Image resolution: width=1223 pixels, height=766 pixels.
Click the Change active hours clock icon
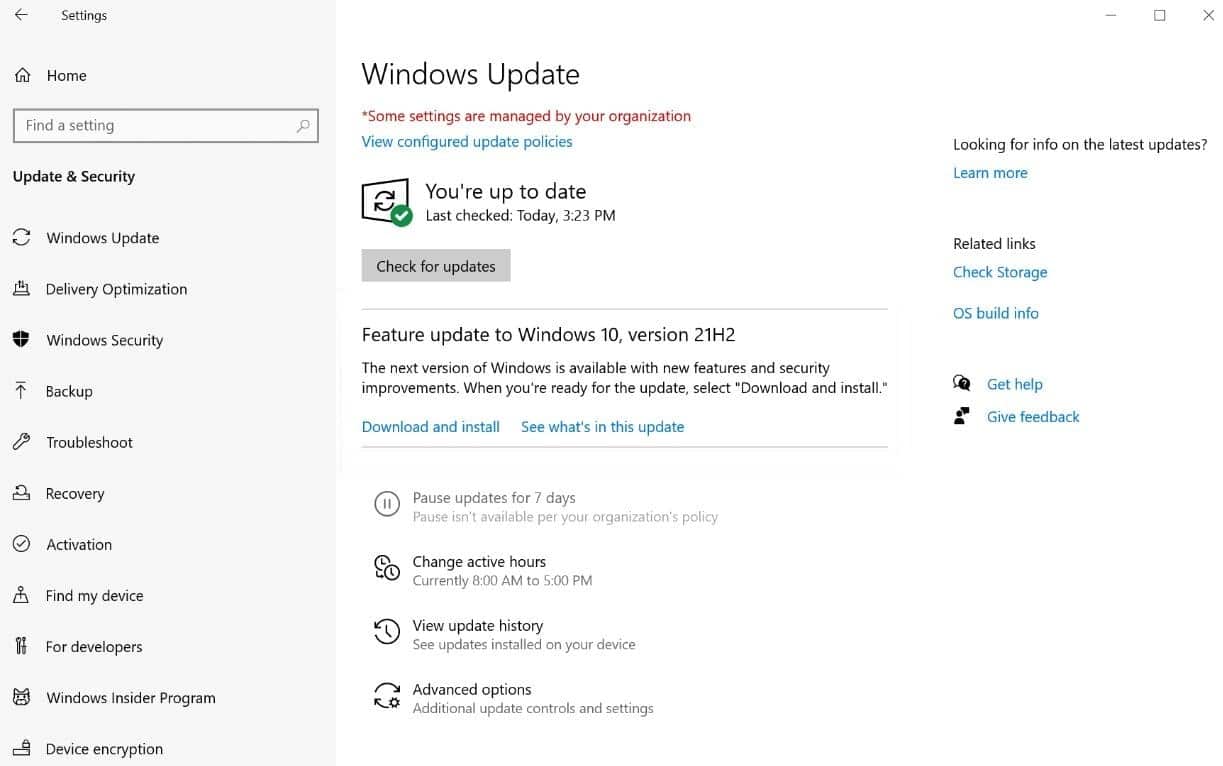pyautogui.click(x=387, y=568)
